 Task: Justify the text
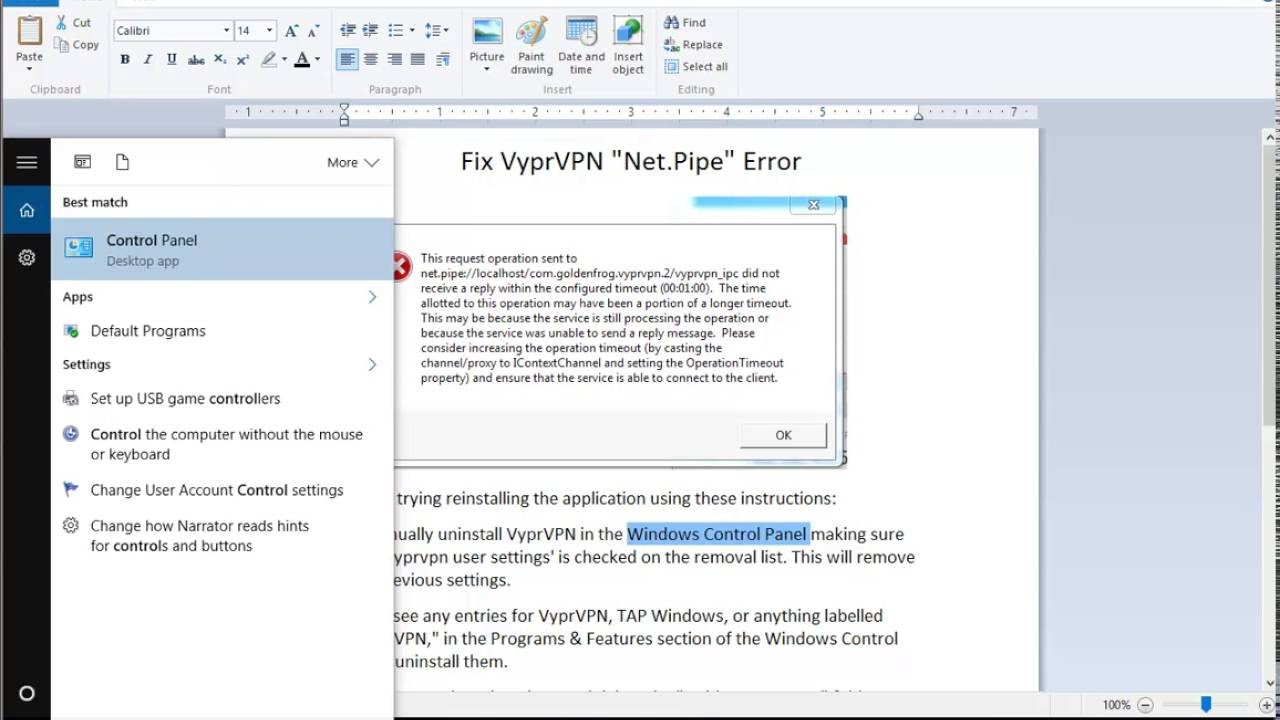[x=418, y=60]
